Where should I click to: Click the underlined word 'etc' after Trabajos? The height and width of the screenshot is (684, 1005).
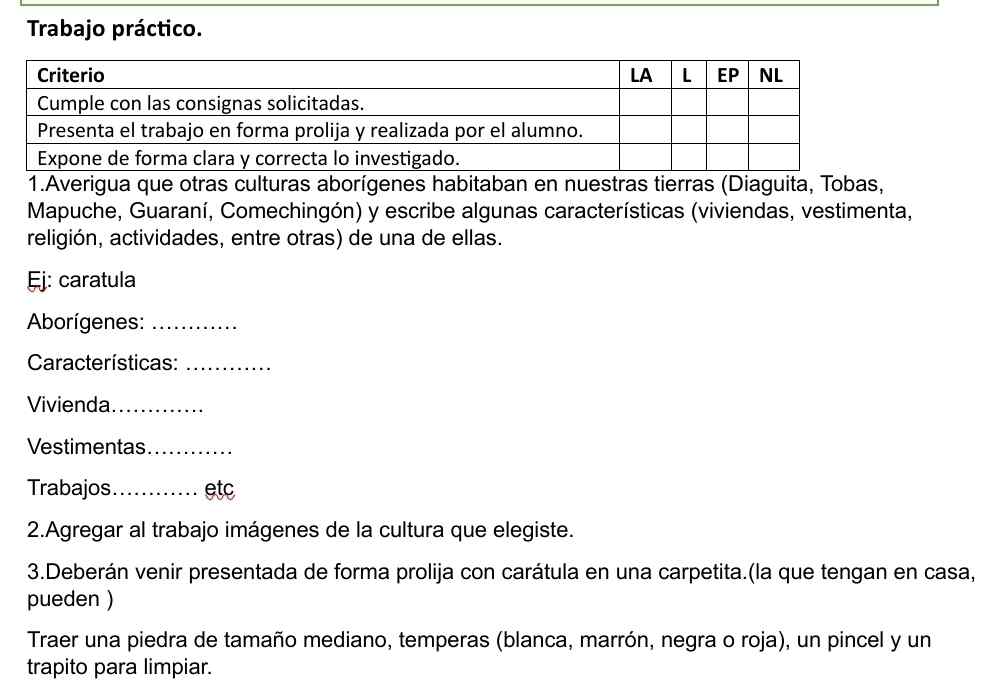[219, 489]
